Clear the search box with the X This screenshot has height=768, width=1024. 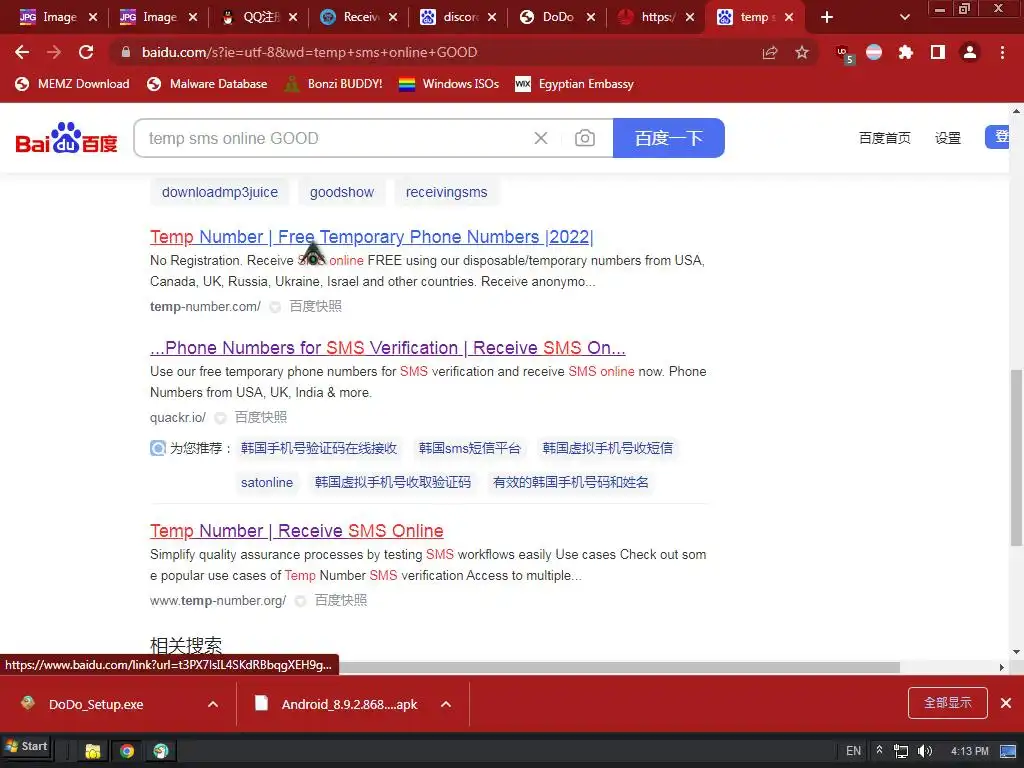pos(541,138)
